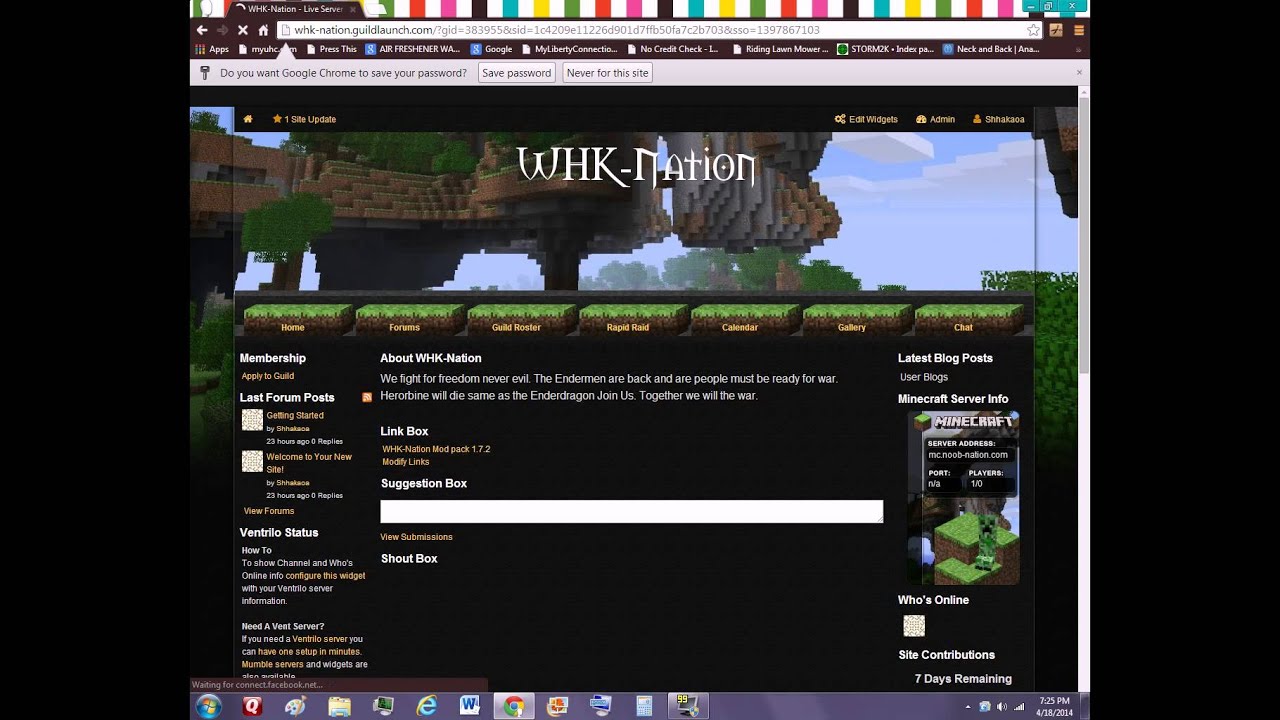
Task: Click the browser forward arrow
Action: [222, 30]
